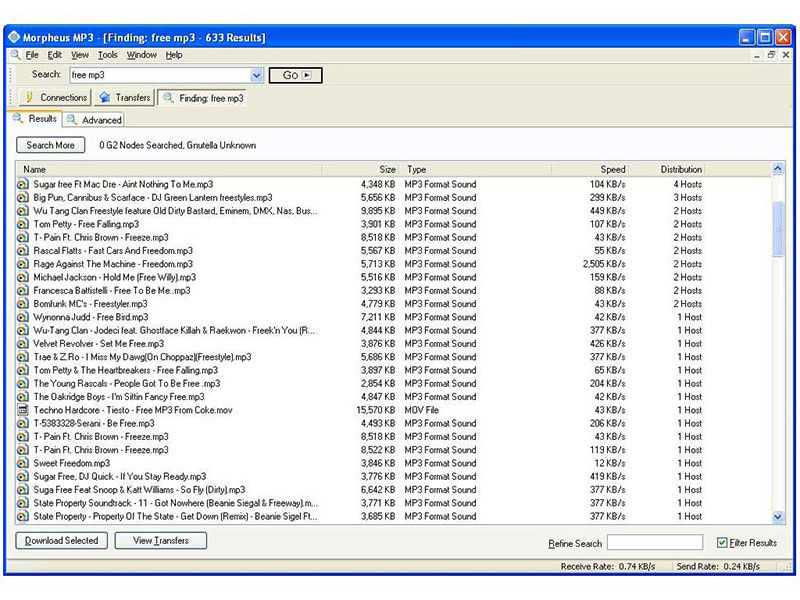Viewport: 800px width, 600px height.
Task: Click the View Transfers button
Action: [x=161, y=540]
